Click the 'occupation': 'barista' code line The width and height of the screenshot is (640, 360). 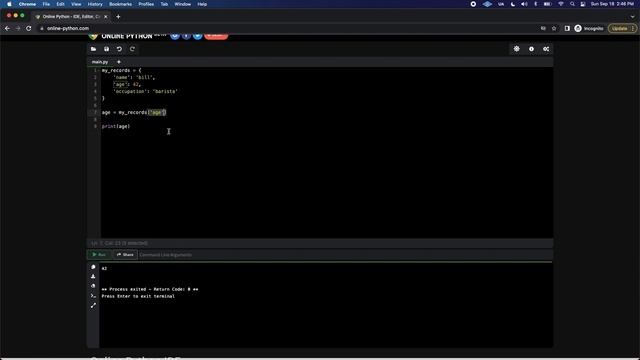tap(145, 91)
